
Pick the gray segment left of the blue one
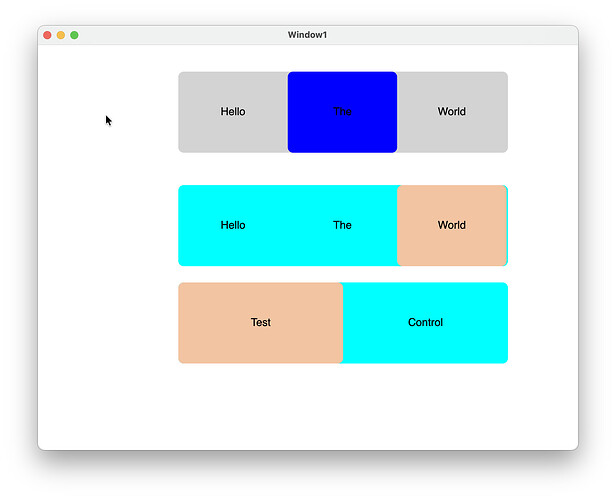click(x=233, y=112)
